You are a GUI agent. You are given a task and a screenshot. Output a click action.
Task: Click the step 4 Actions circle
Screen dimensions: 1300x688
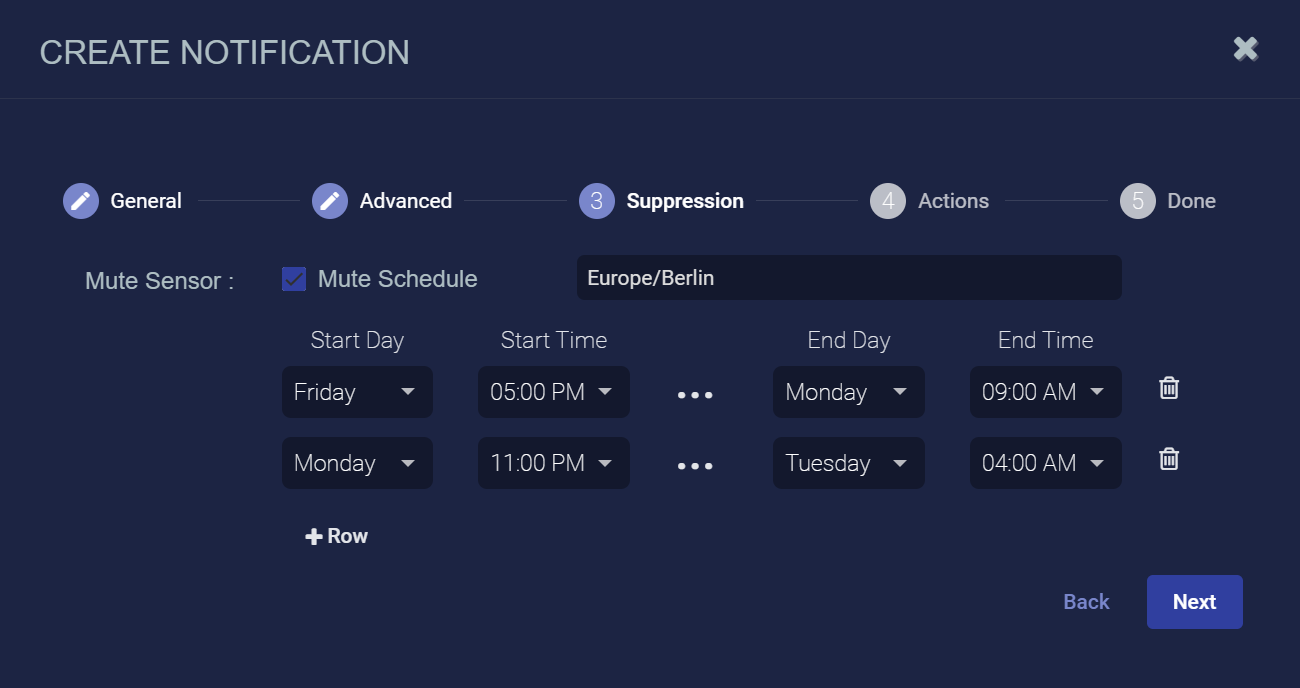tap(888, 201)
